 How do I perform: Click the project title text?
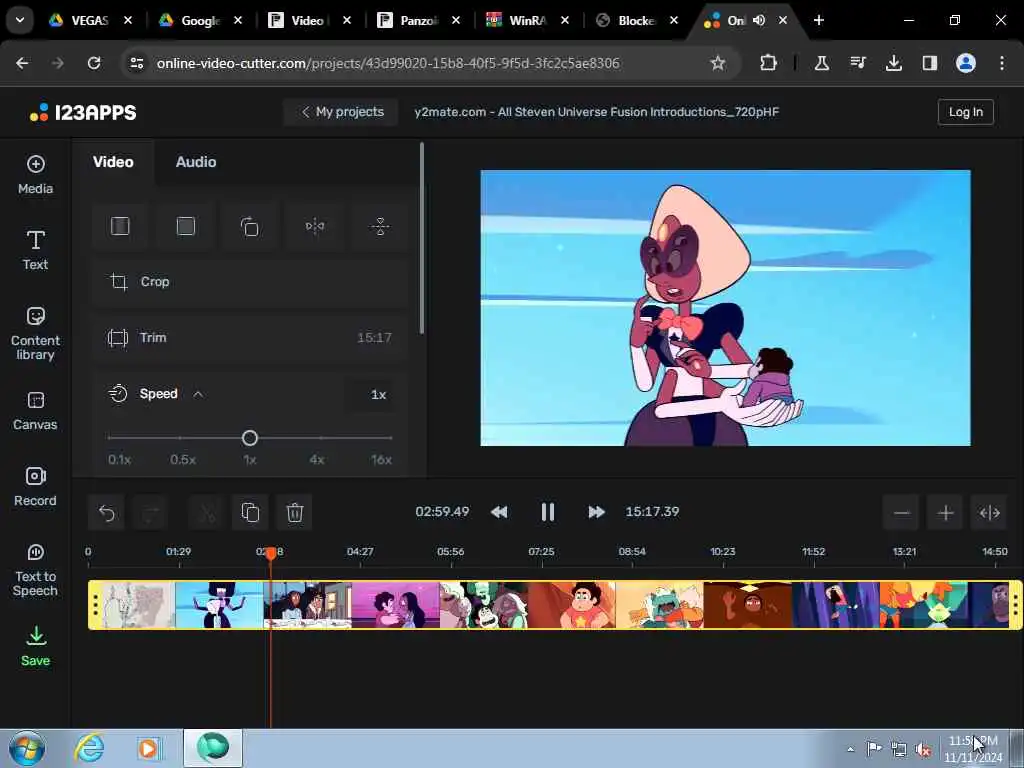[596, 112]
